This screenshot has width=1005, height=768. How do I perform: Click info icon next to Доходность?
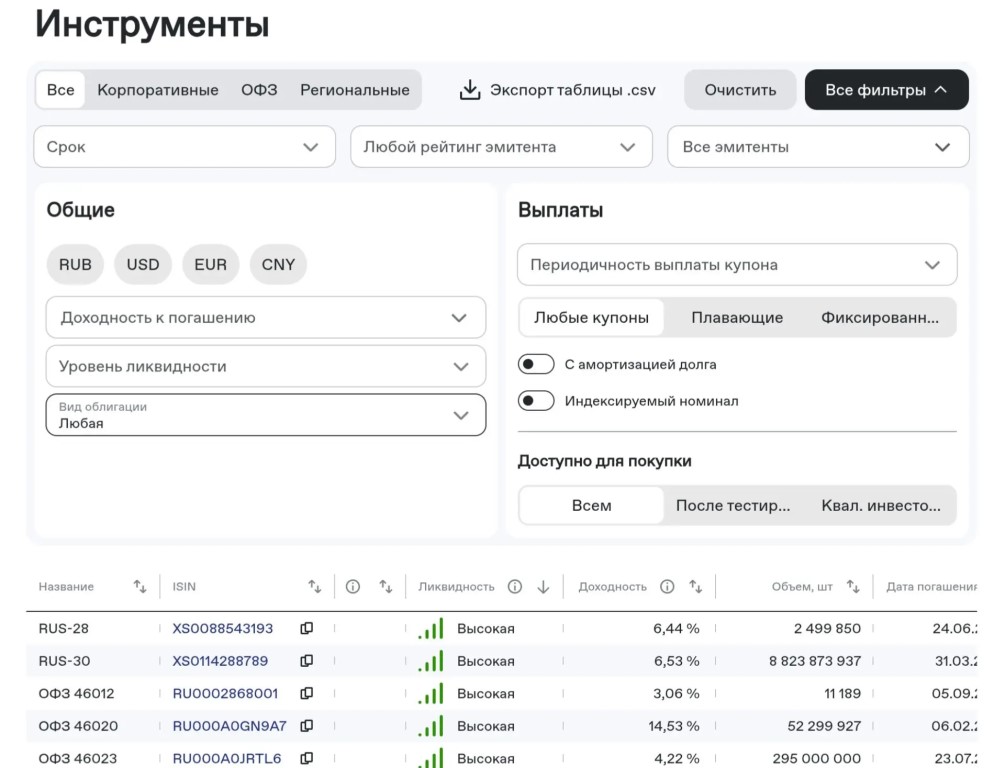click(667, 586)
